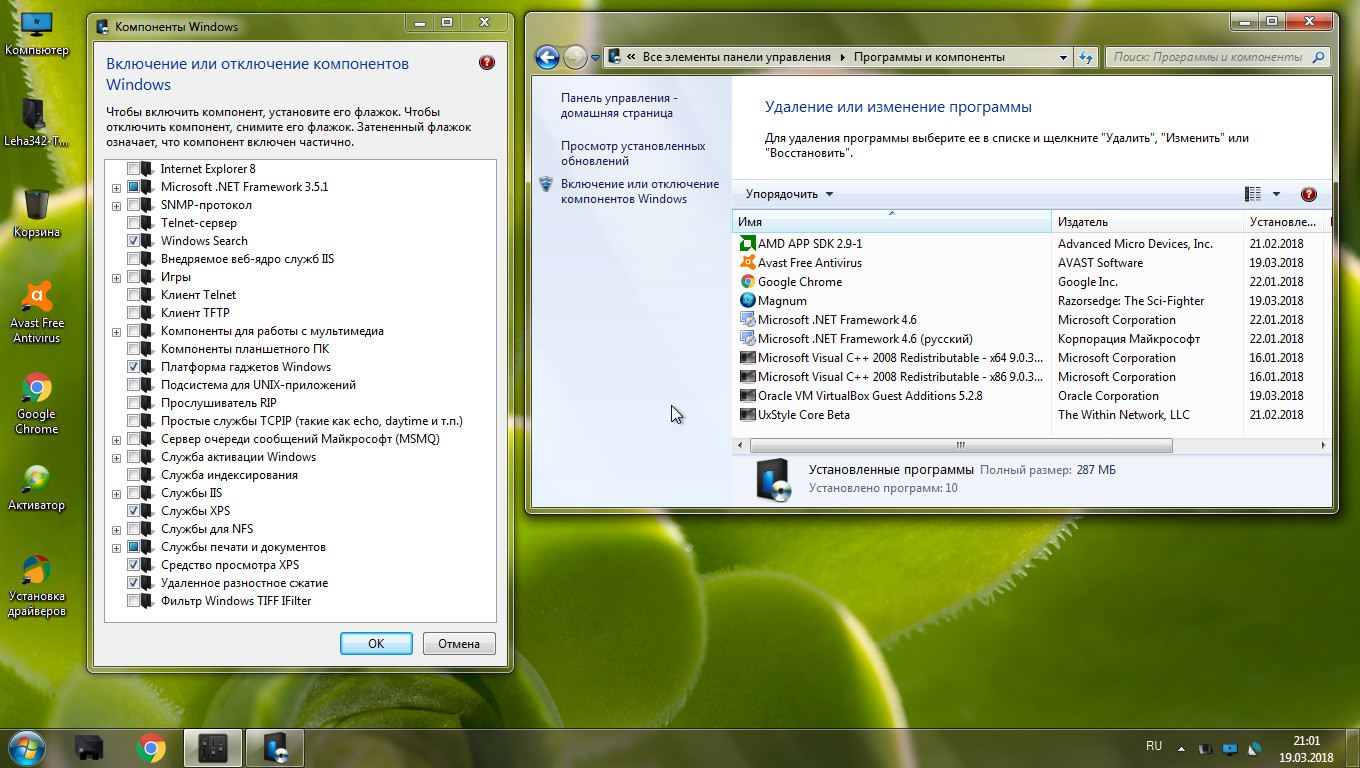1360x768 pixels.
Task: Click the Magnum program icon
Action: tap(747, 300)
